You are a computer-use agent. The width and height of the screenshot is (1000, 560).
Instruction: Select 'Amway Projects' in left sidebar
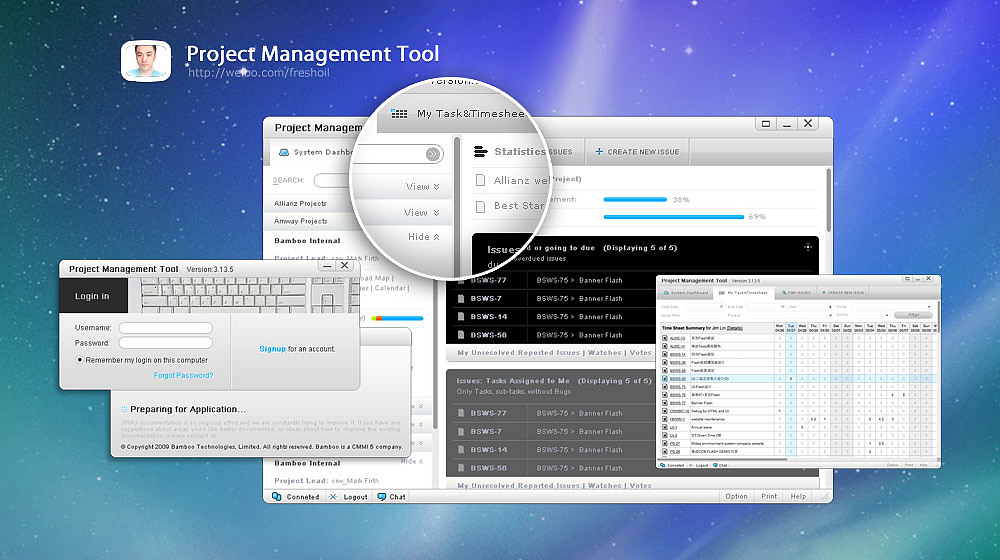click(300, 221)
